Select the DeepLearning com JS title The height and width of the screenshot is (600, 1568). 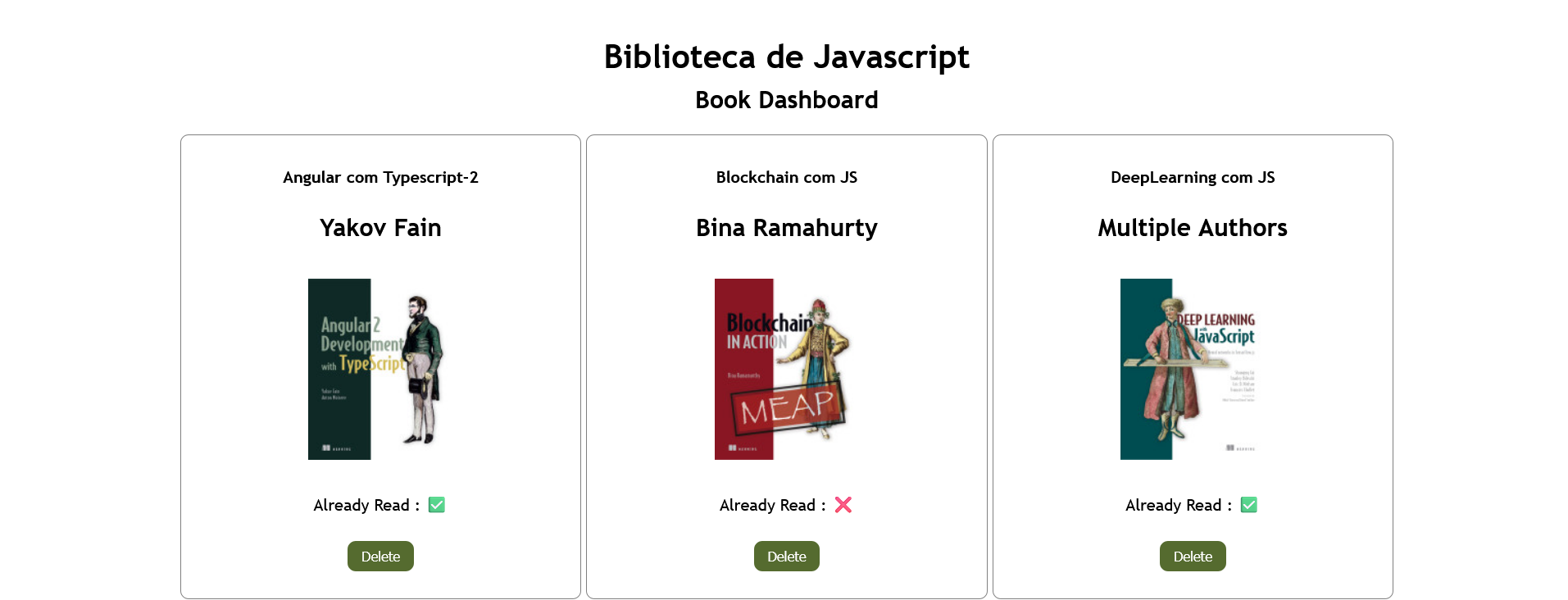pyautogui.click(x=1193, y=177)
